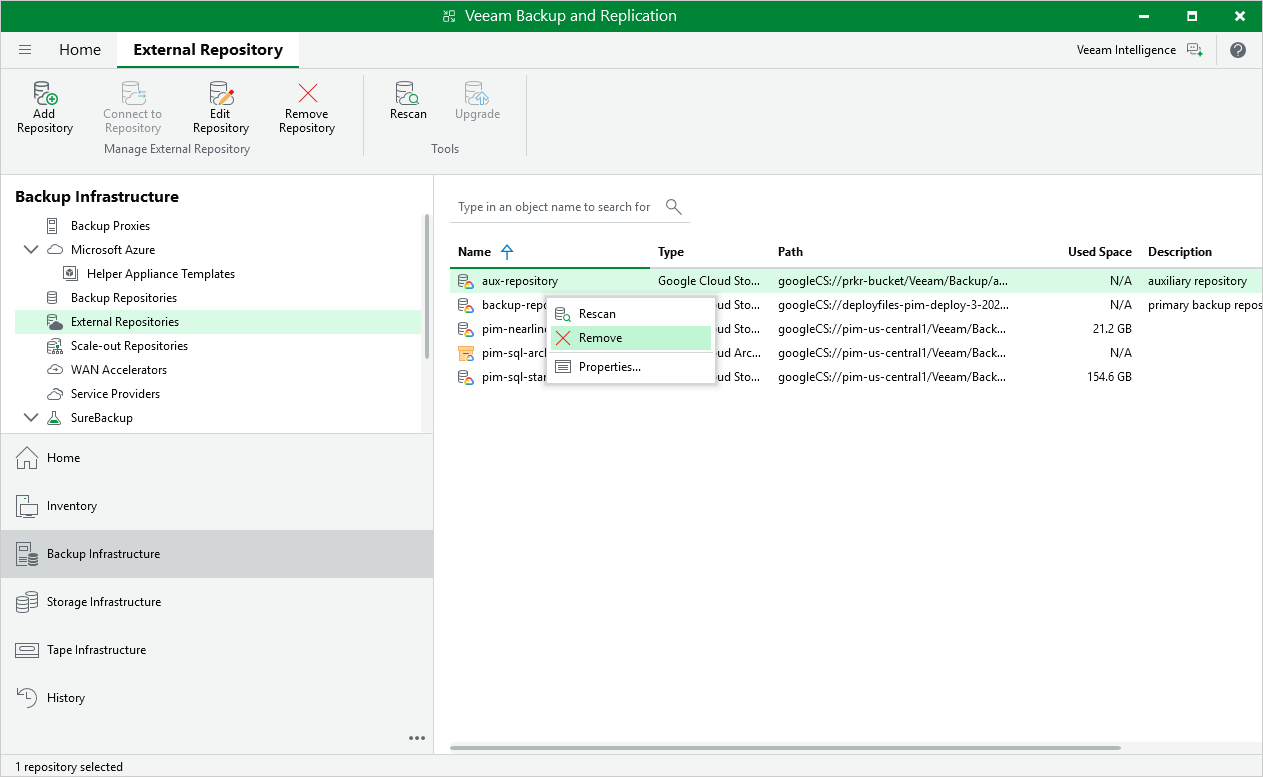This screenshot has height=777, width=1263.
Task: Click the Add Repository ribbon icon
Action: click(45, 93)
